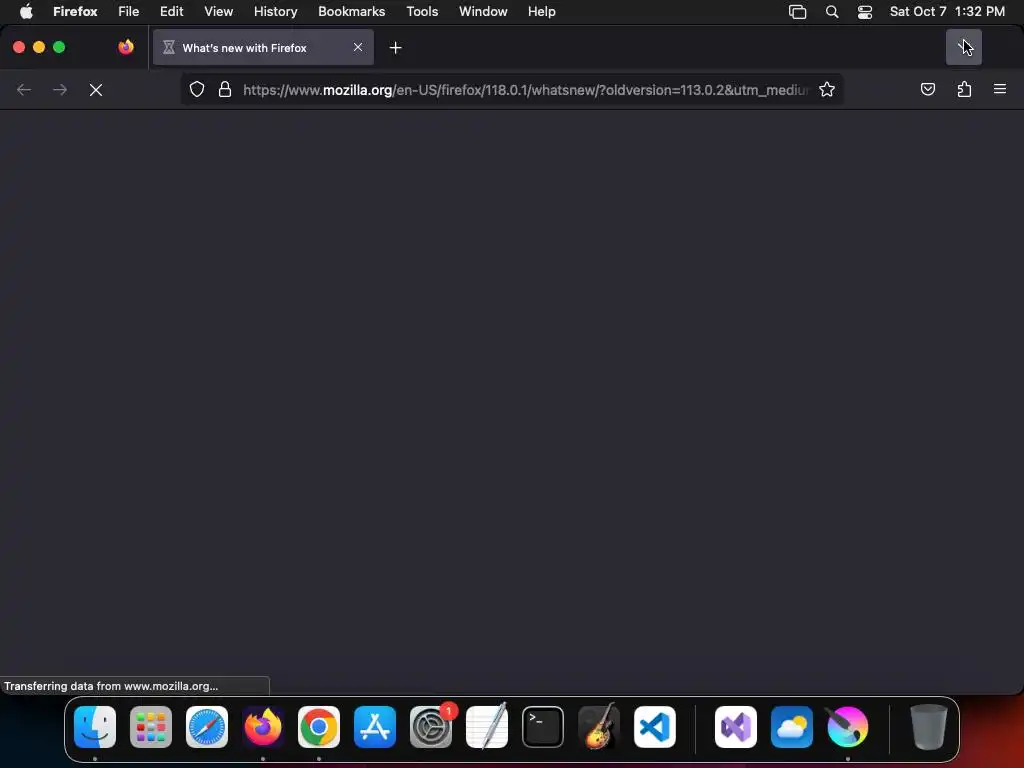The width and height of the screenshot is (1024, 768).
Task: Go back one page
Action: point(24,89)
